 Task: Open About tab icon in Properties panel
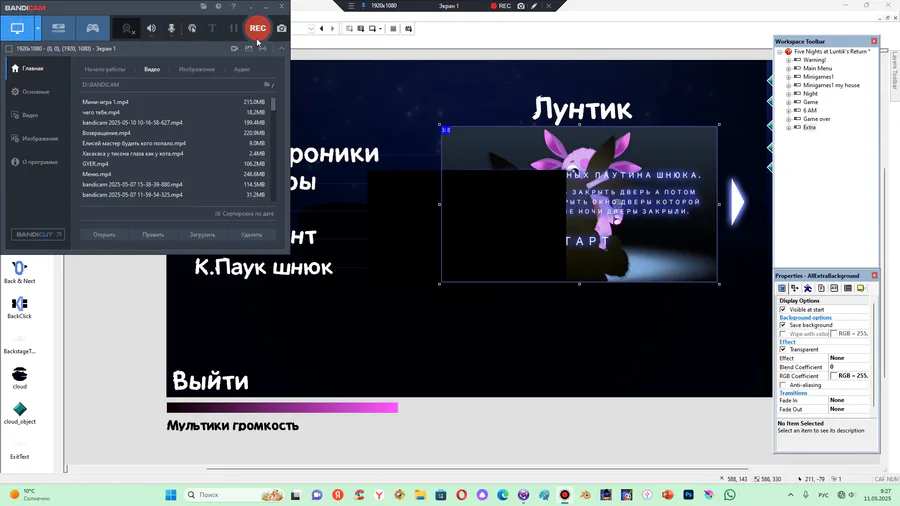pyautogui.click(x=861, y=289)
